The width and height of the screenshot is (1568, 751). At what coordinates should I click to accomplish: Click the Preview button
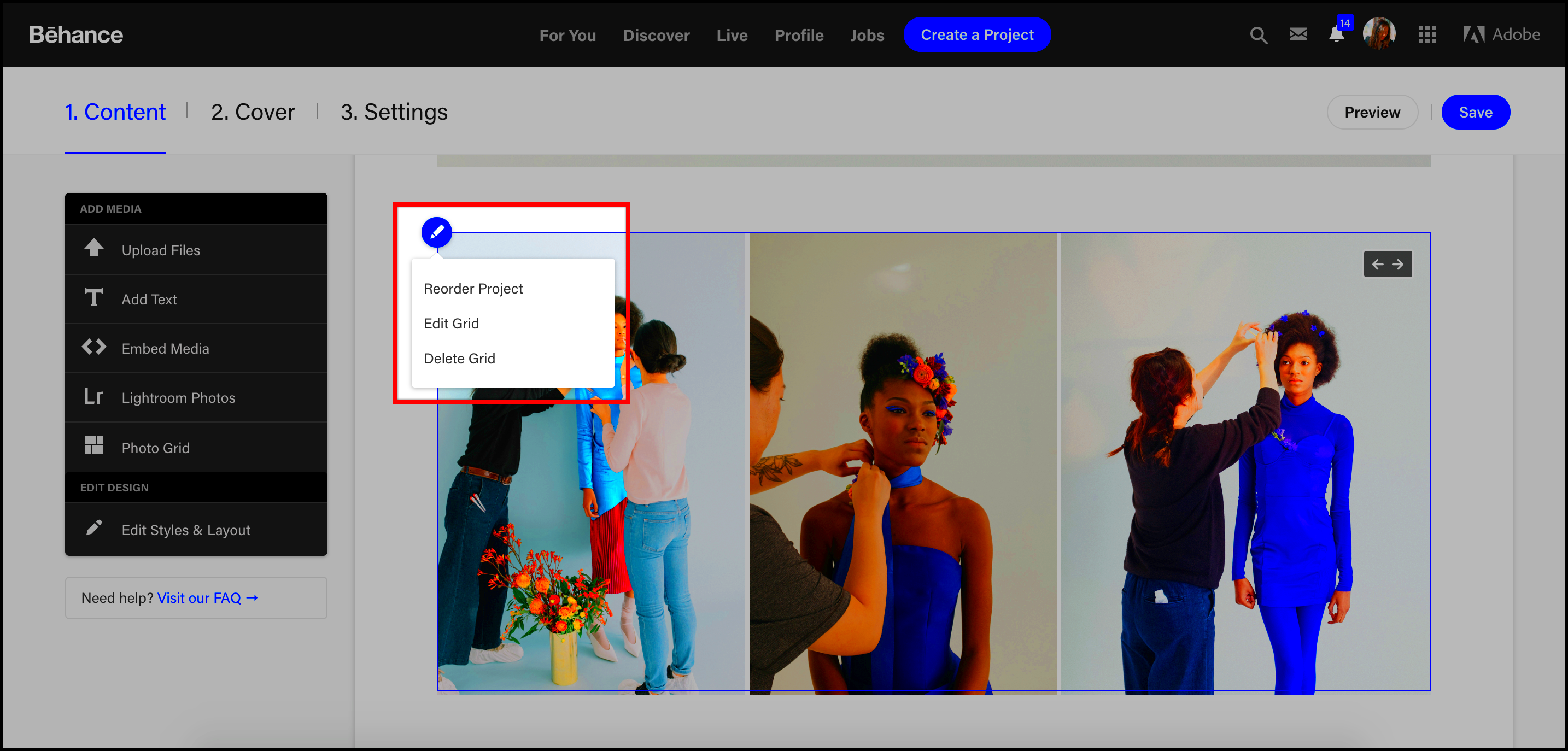(1373, 112)
